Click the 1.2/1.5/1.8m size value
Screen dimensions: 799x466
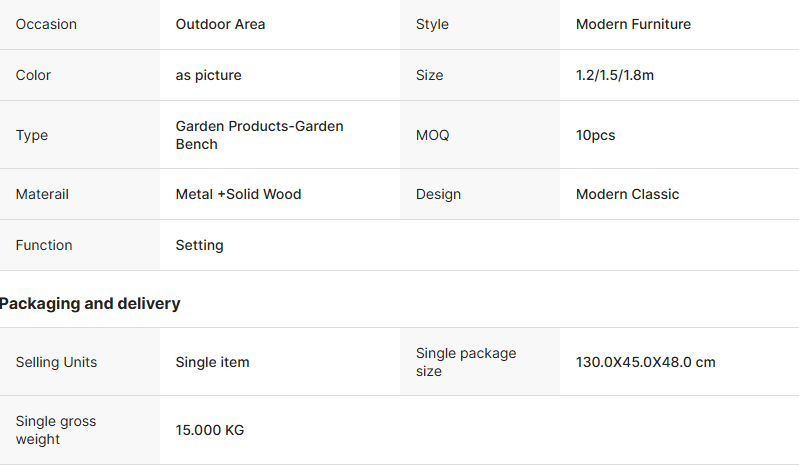pos(615,75)
